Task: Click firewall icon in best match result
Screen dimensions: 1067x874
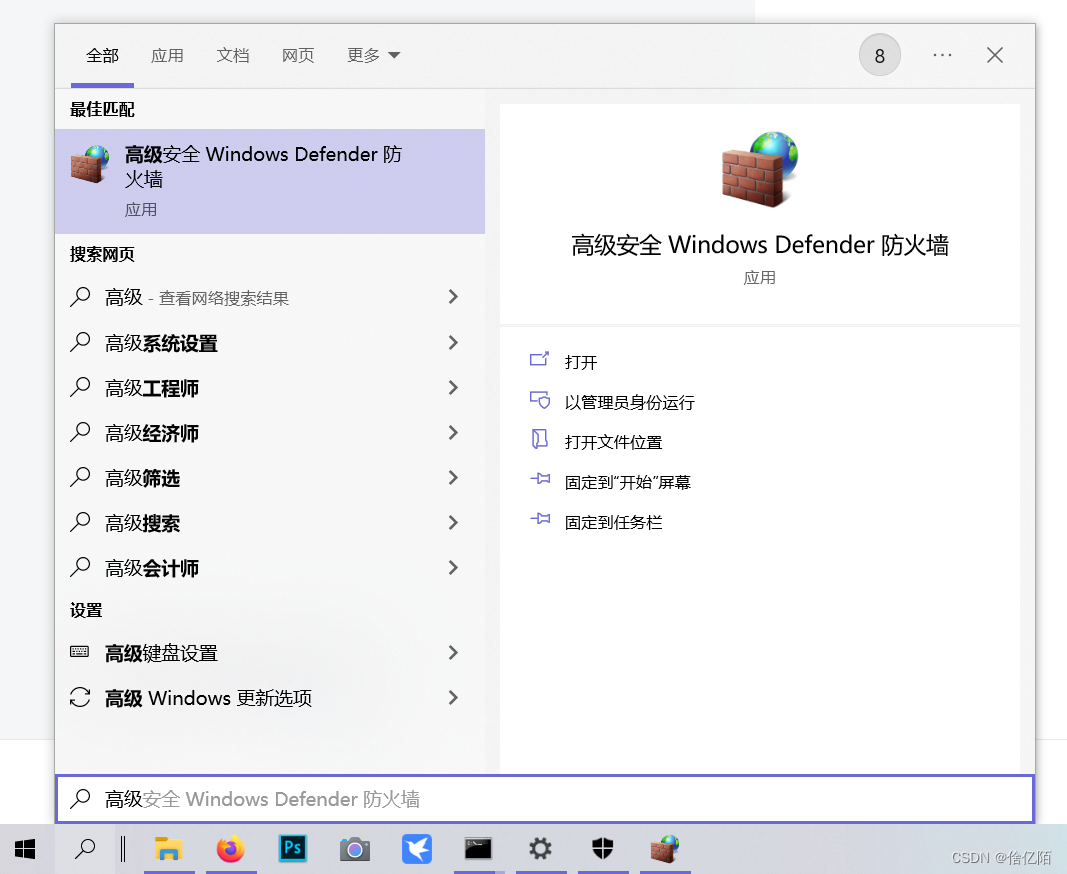Action: click(x=90, y=163)
